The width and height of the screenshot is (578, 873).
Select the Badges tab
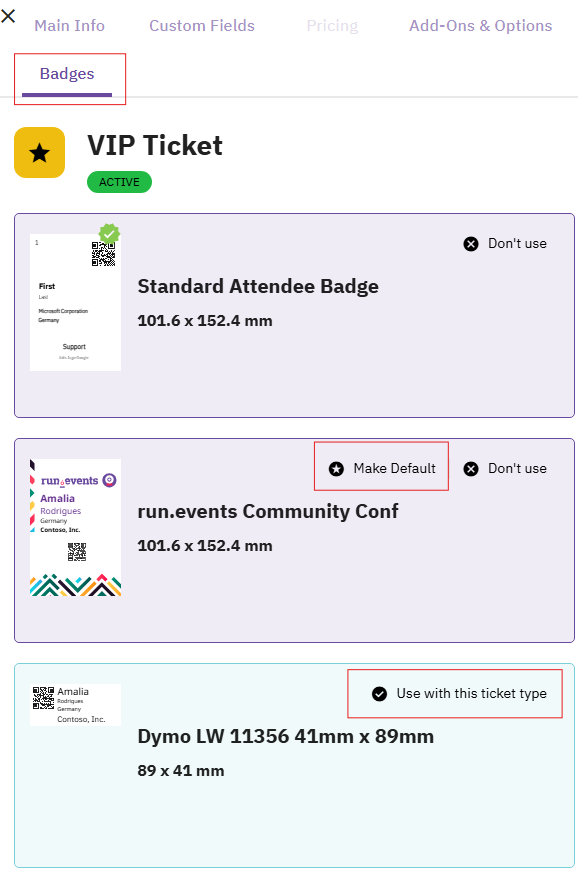(67, 74)
